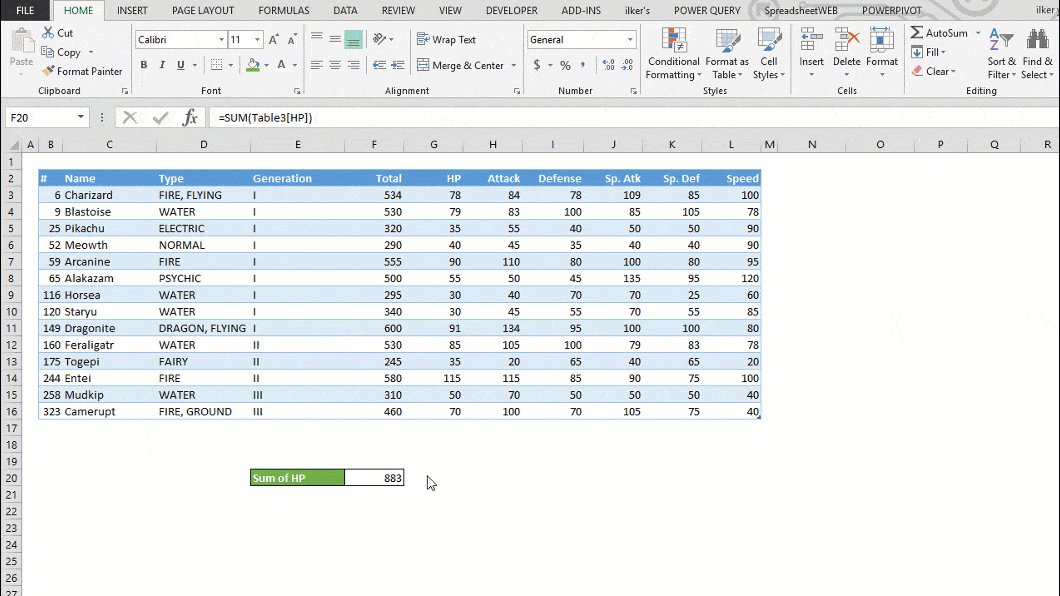
Task: Apply italic formatting to selection
Action: click(160, 64)
